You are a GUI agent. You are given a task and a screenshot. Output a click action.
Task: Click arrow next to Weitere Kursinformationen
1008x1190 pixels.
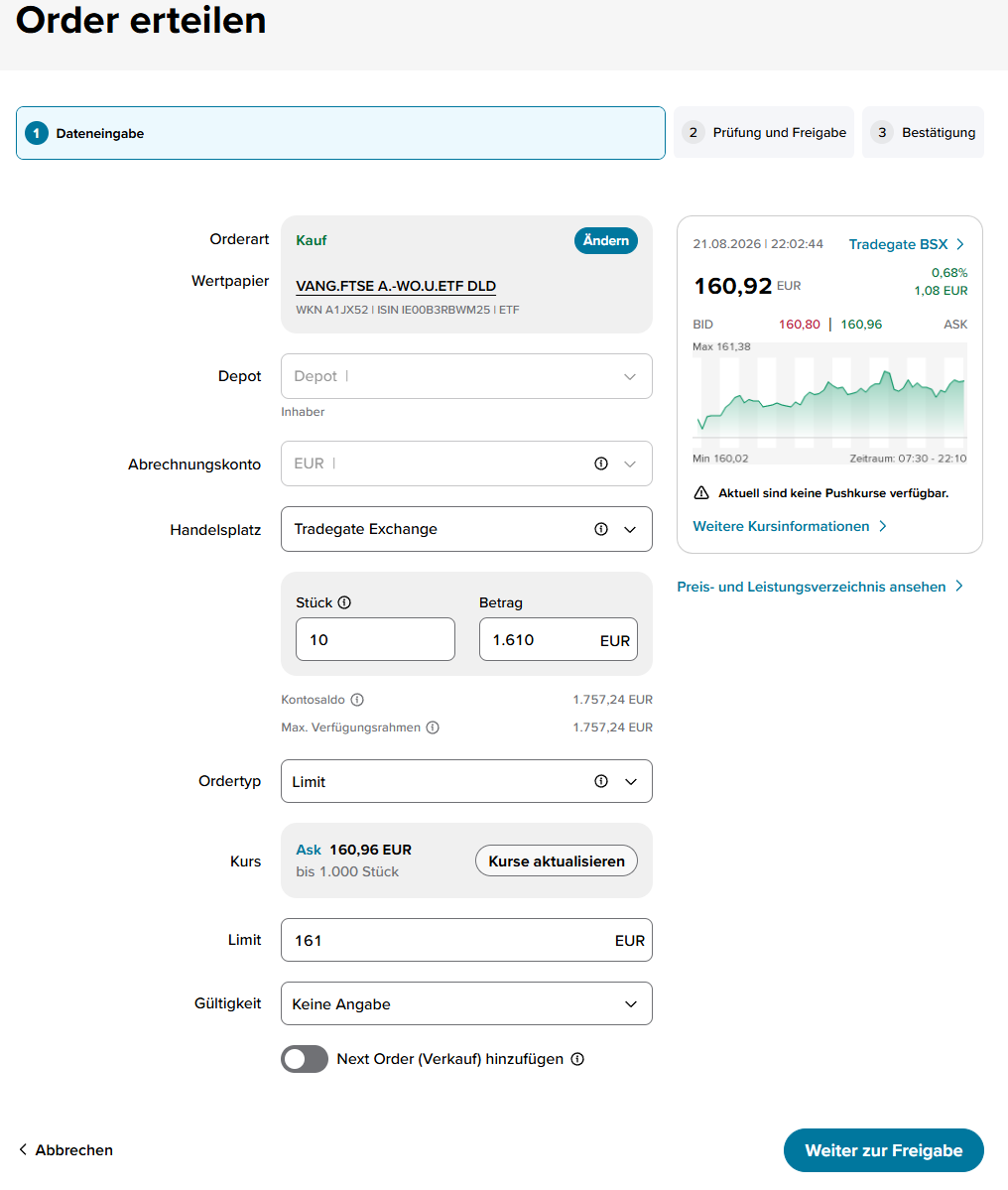click(x=883, y=526)
